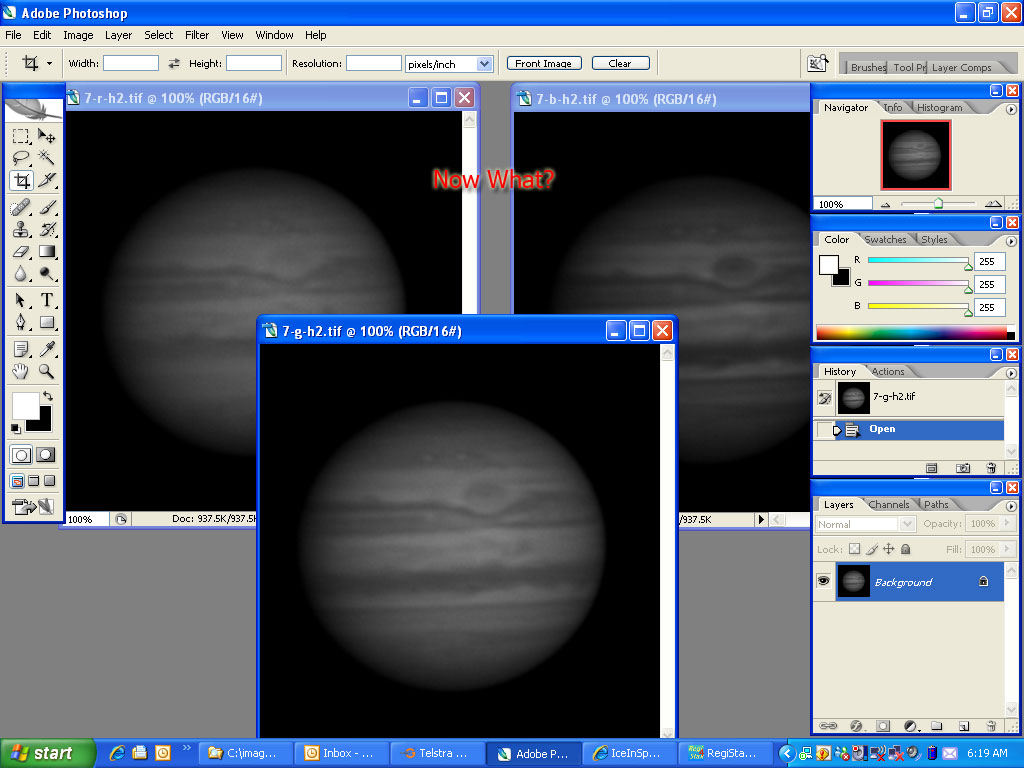Select the Rectangular Marquee tool
Viewport: 1024px width, 768px height.
tap(21, 136)
